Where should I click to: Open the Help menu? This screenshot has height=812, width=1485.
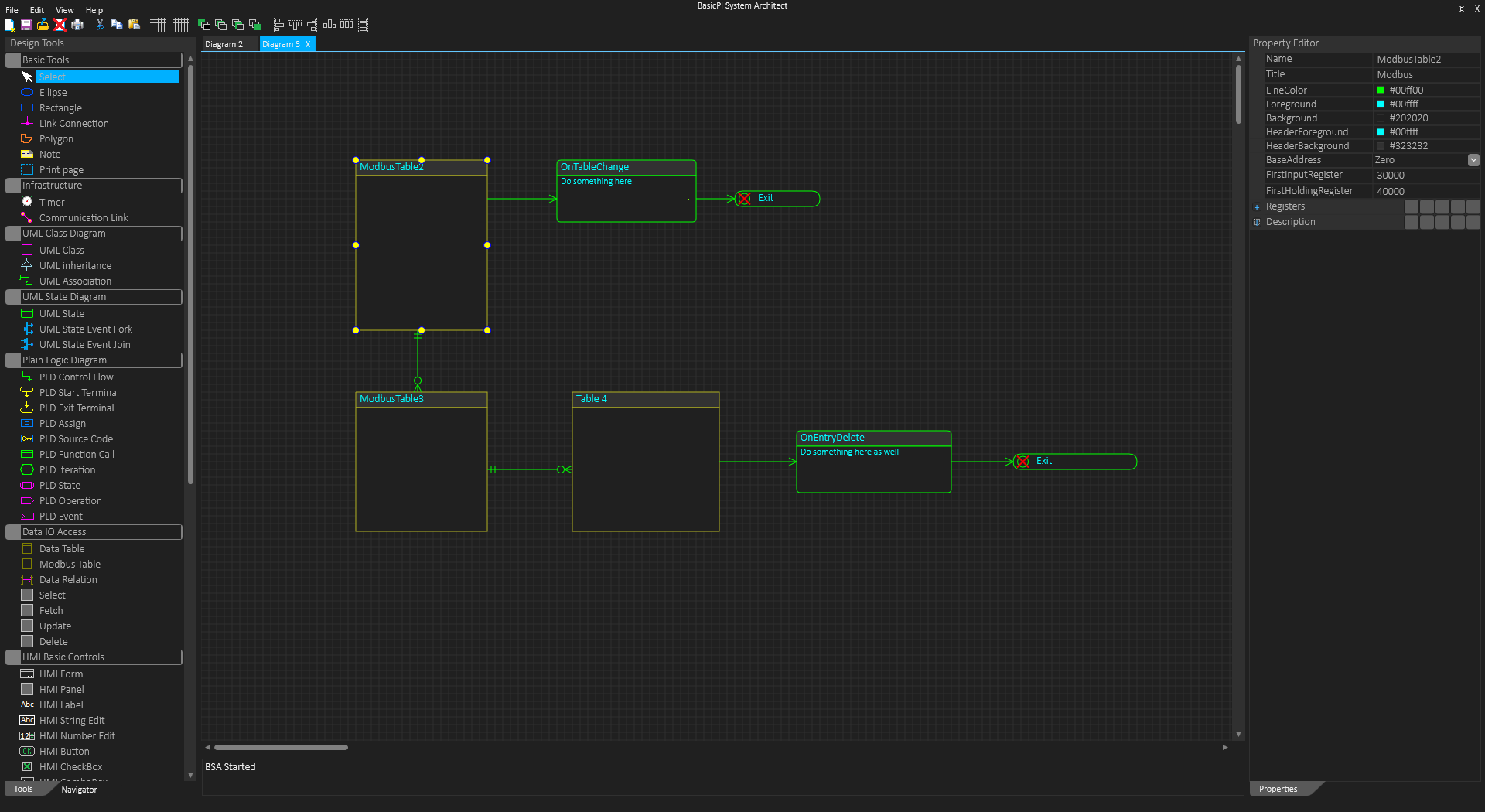point(94,10)
